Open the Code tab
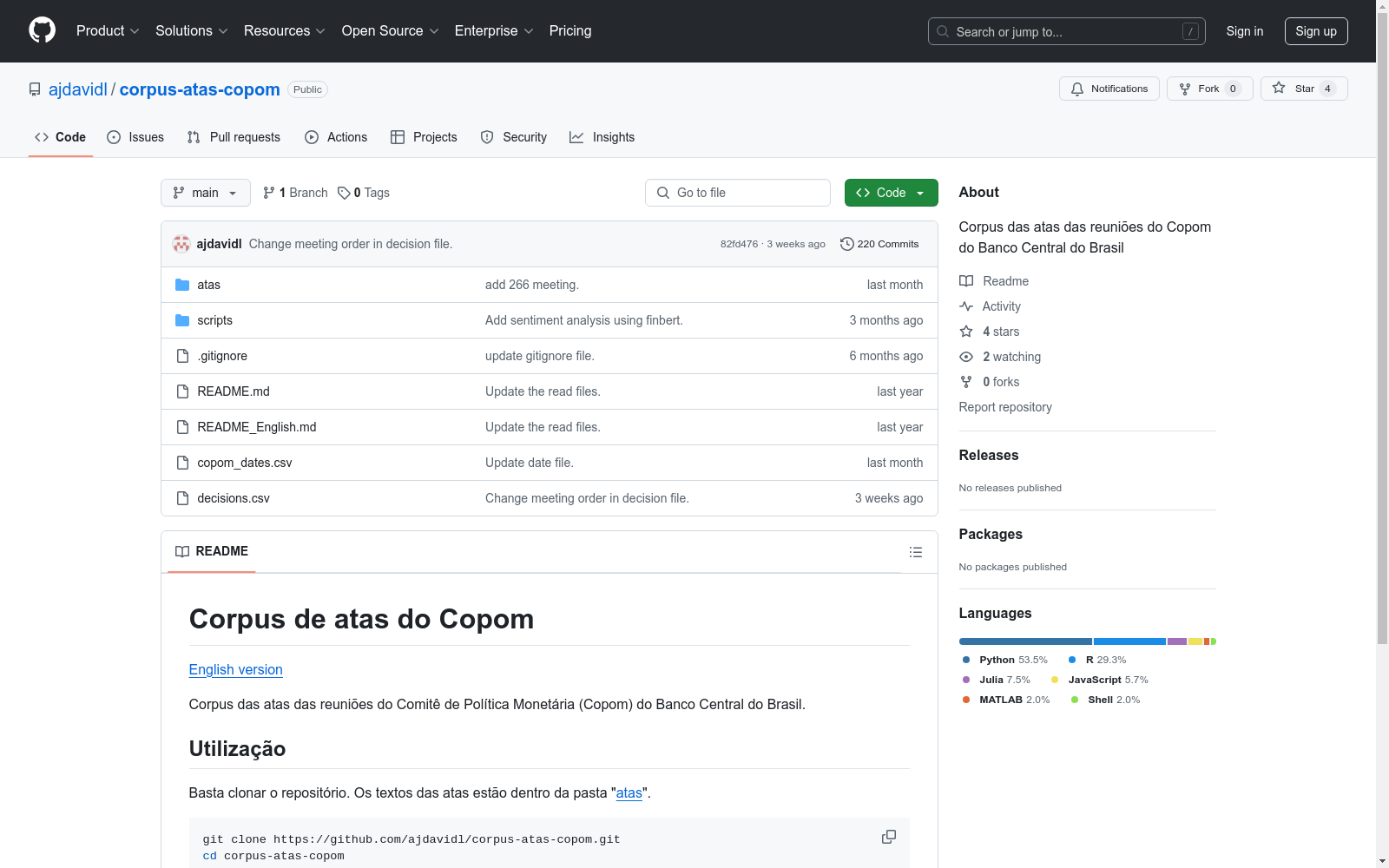This screenshot has height=868, width=1389. tap(61, 137)
